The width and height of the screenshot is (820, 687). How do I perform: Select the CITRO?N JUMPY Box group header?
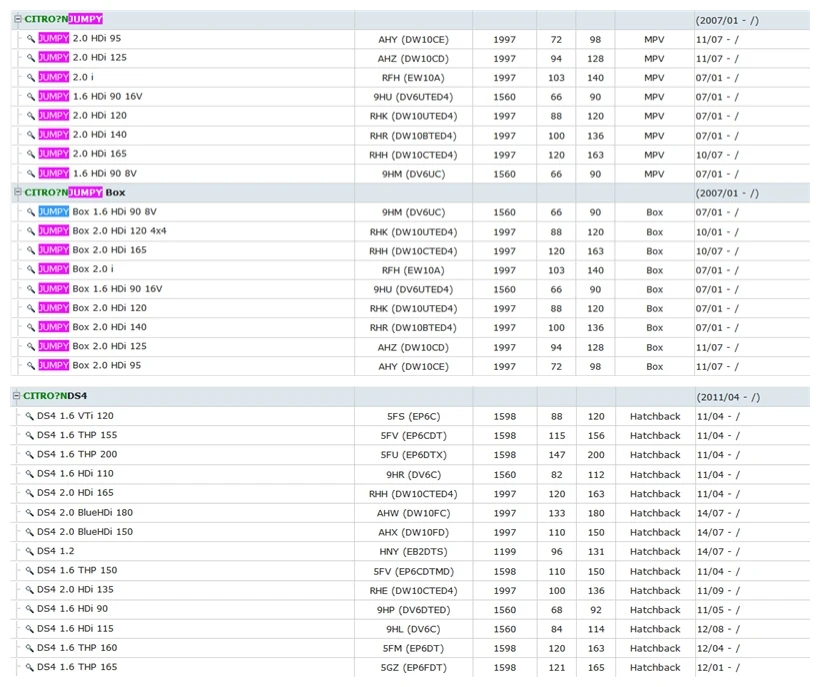(x=410, y=193)
